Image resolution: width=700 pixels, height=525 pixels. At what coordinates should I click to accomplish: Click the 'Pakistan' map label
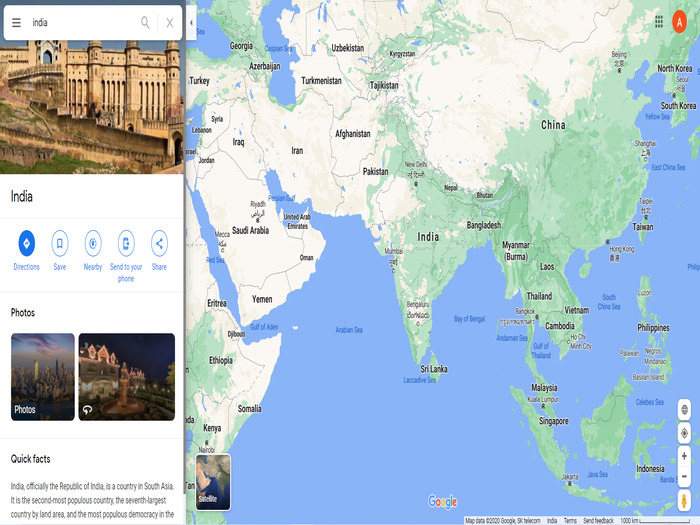(x=375, y=171)
